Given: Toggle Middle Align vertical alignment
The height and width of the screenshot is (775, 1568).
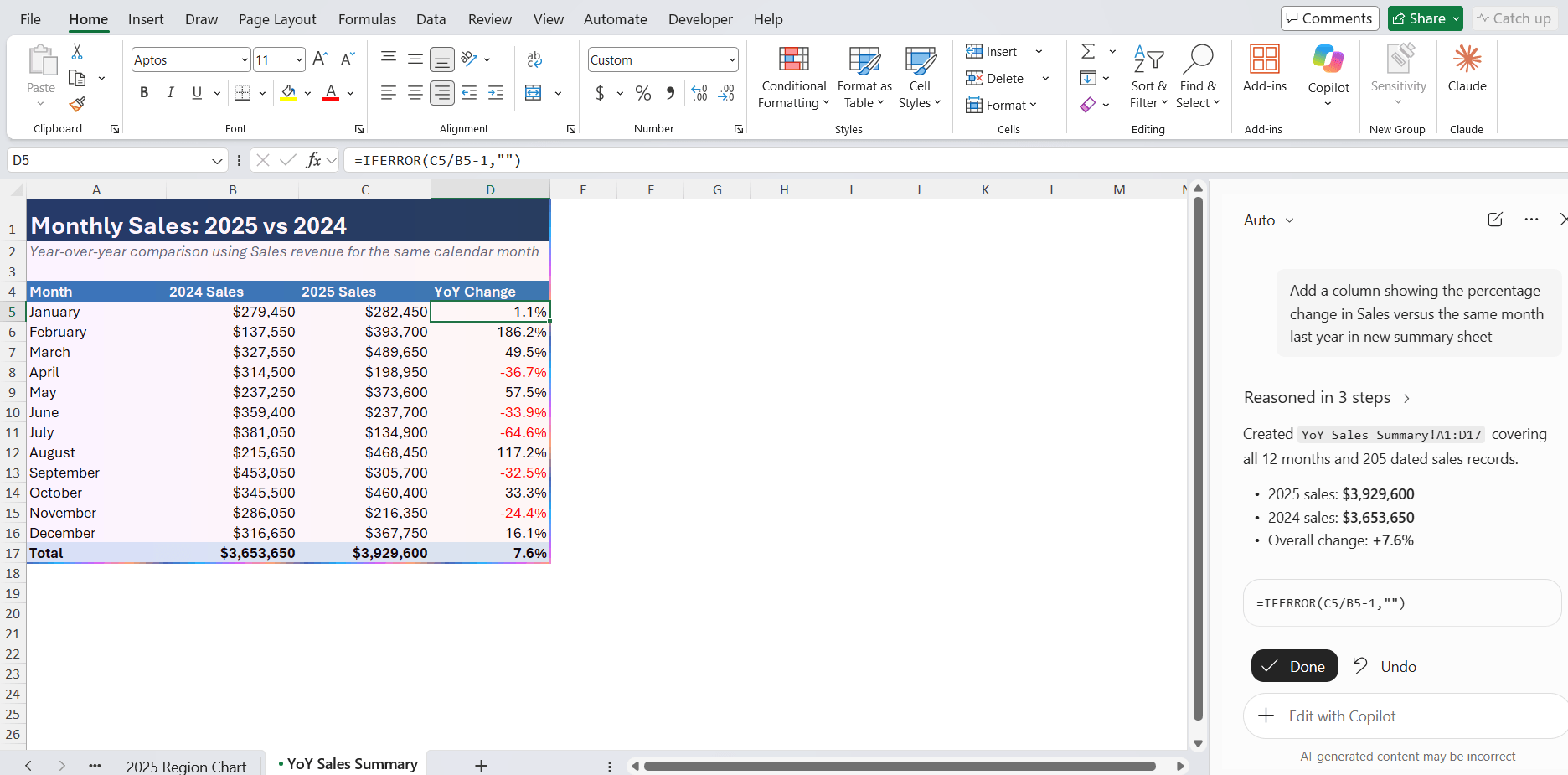Looking at the screenshot, I should coord(415,59).
